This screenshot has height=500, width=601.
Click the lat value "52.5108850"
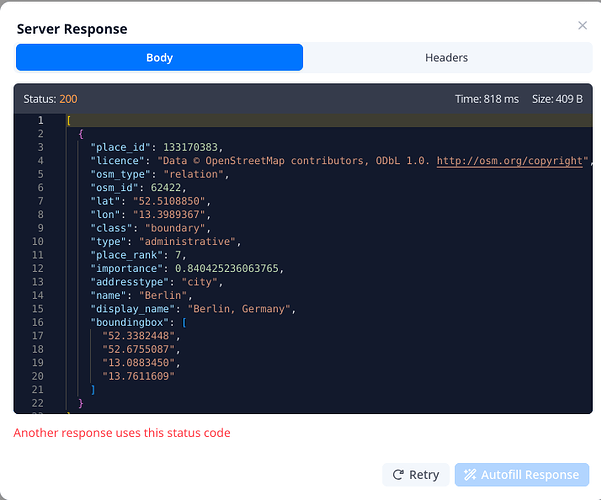(169, 201)
